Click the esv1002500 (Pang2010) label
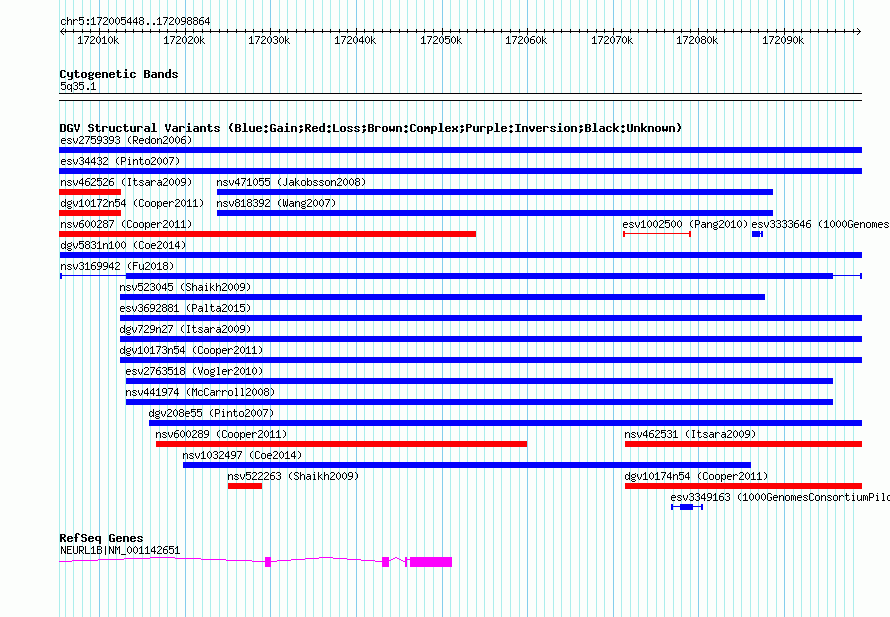Screen dimensions: 890x617 685,224
